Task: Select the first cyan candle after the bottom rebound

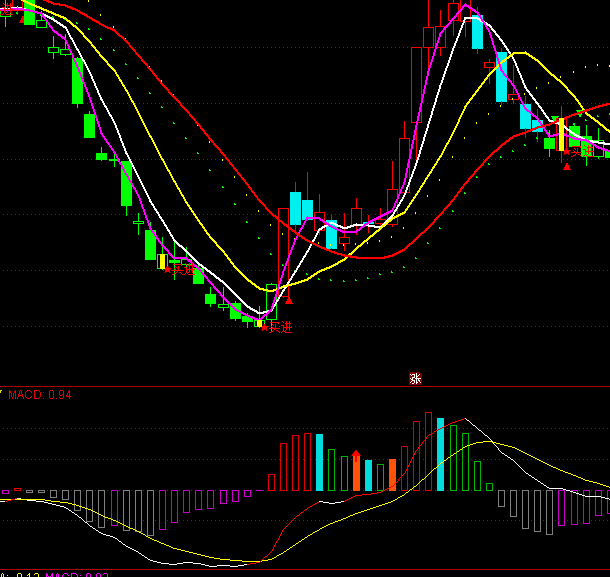Action: (295, 208)
